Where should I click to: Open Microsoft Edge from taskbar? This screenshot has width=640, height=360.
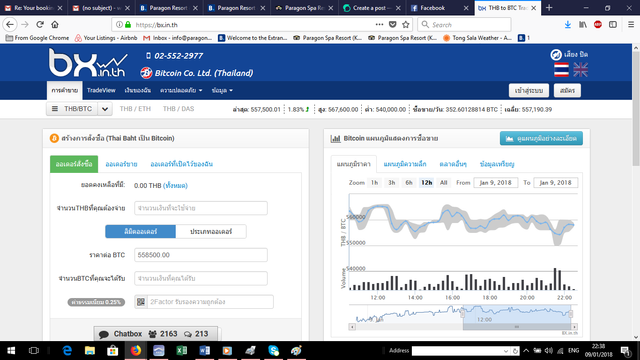click(x=67, y=351)
